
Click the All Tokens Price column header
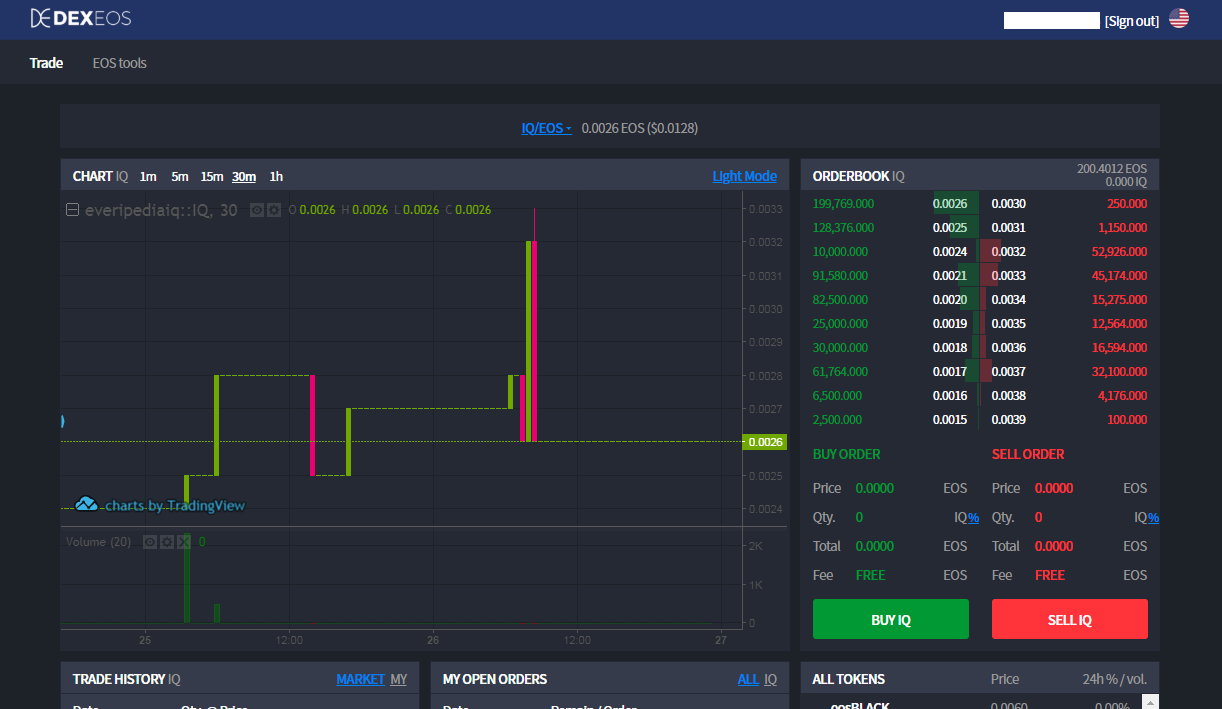pos(1005,679)
